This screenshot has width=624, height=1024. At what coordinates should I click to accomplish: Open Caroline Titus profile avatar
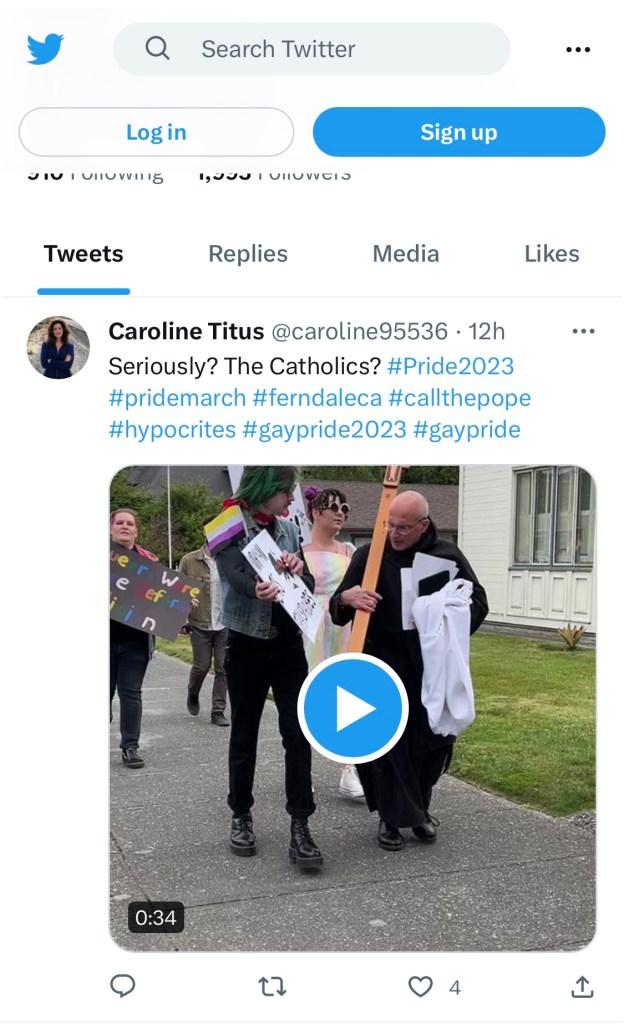(x=58, y=347)
